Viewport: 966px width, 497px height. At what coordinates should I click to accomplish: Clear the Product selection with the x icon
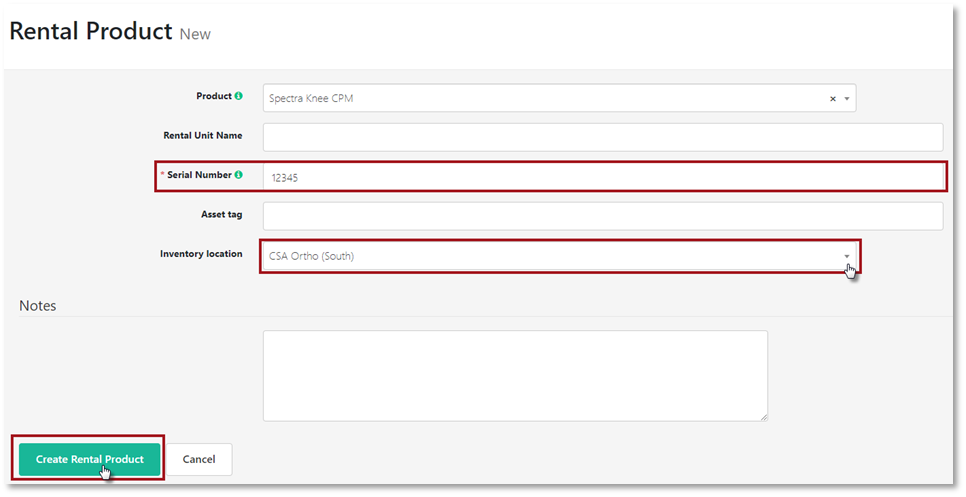pos(832,99)
